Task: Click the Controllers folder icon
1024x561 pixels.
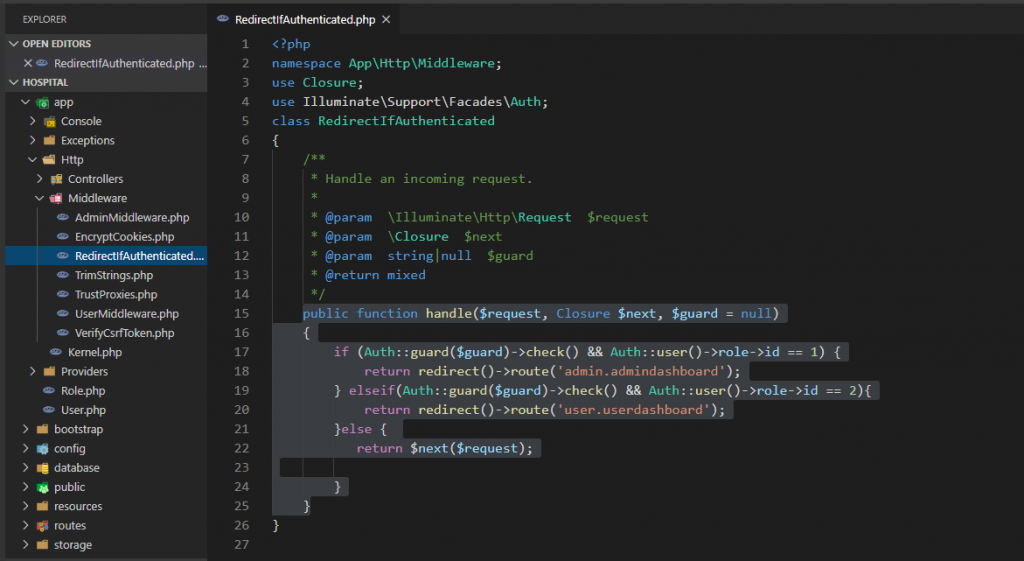Action: (x=57, y=179)
